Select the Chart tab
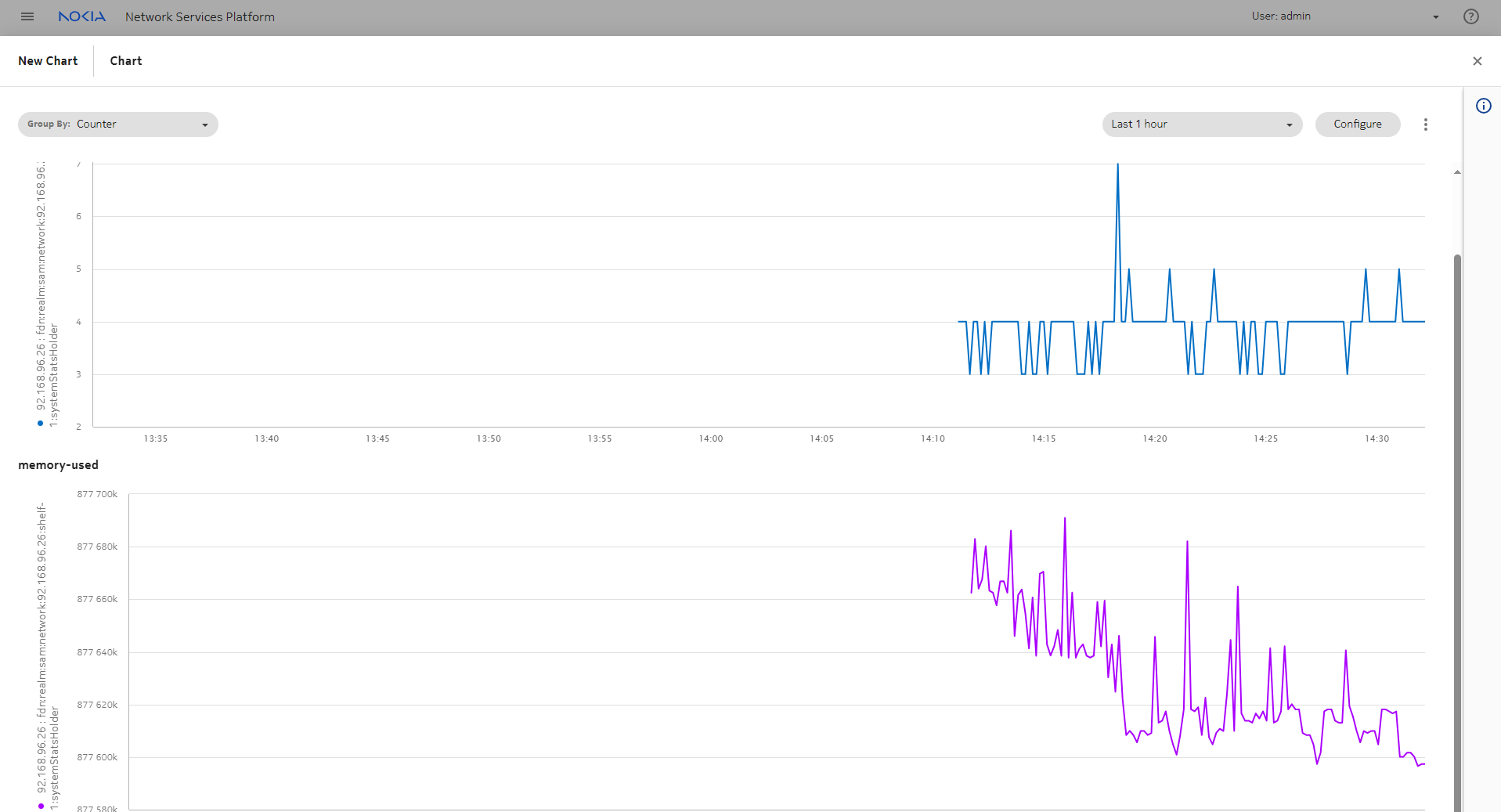The image size is (1501, 812). (126, 61)
